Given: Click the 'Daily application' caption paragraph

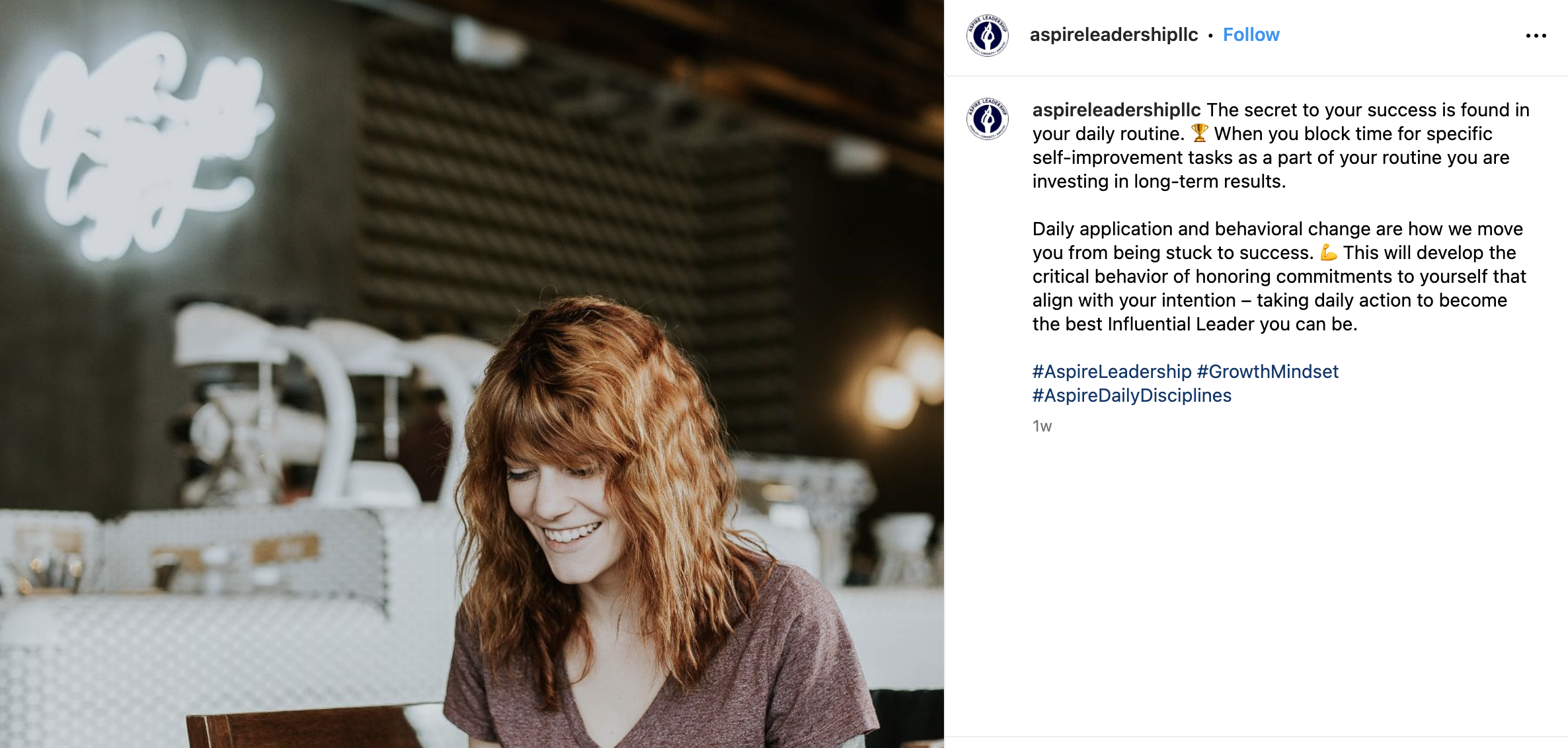Looking at the screenshot, I should [1279, 276].
